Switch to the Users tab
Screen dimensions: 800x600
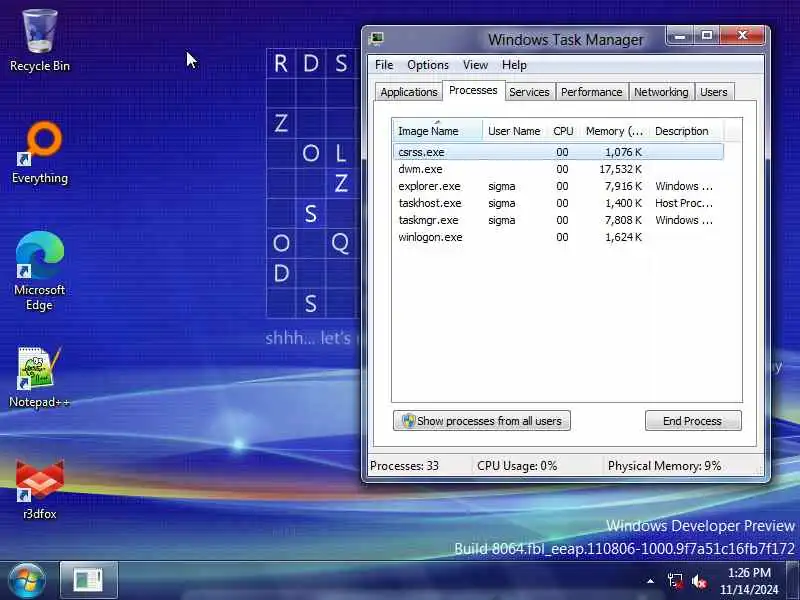coord(713,92)
